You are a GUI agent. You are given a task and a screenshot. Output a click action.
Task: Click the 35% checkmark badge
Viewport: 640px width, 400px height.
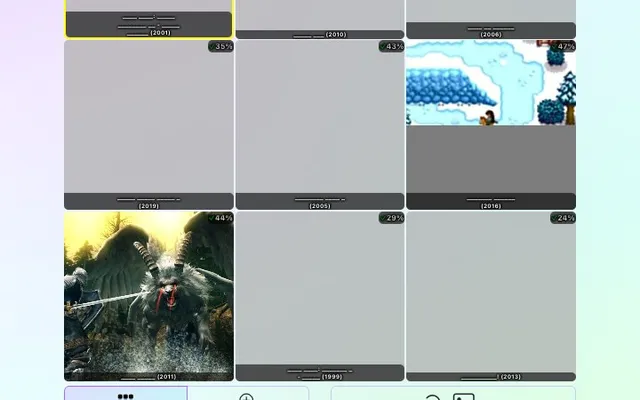221,47
